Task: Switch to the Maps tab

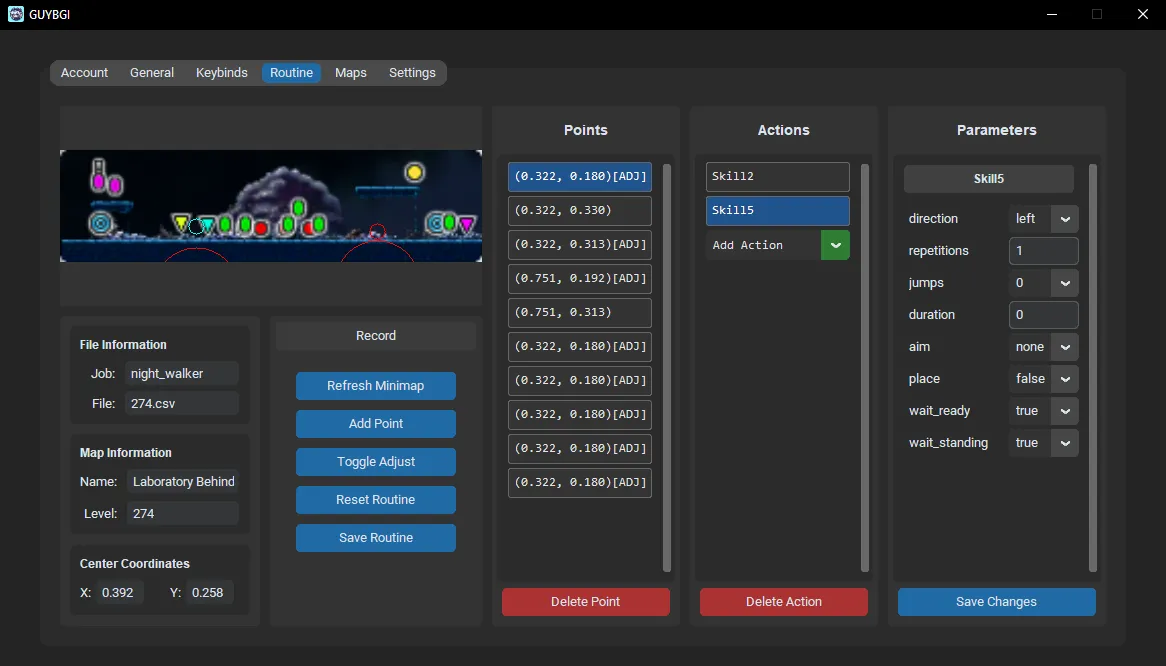Action: point(350,72)
